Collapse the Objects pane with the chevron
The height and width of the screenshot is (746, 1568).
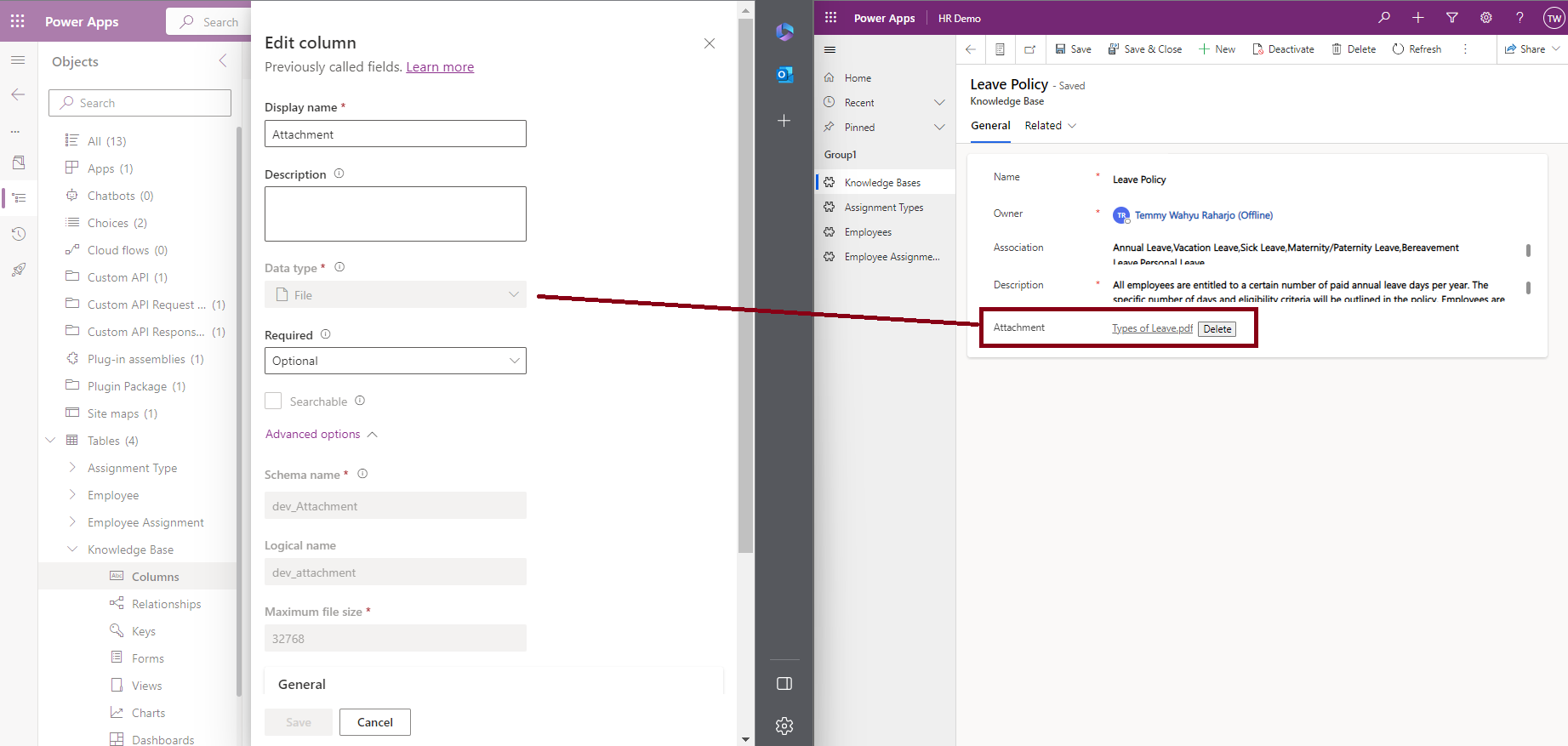[223, 60]
